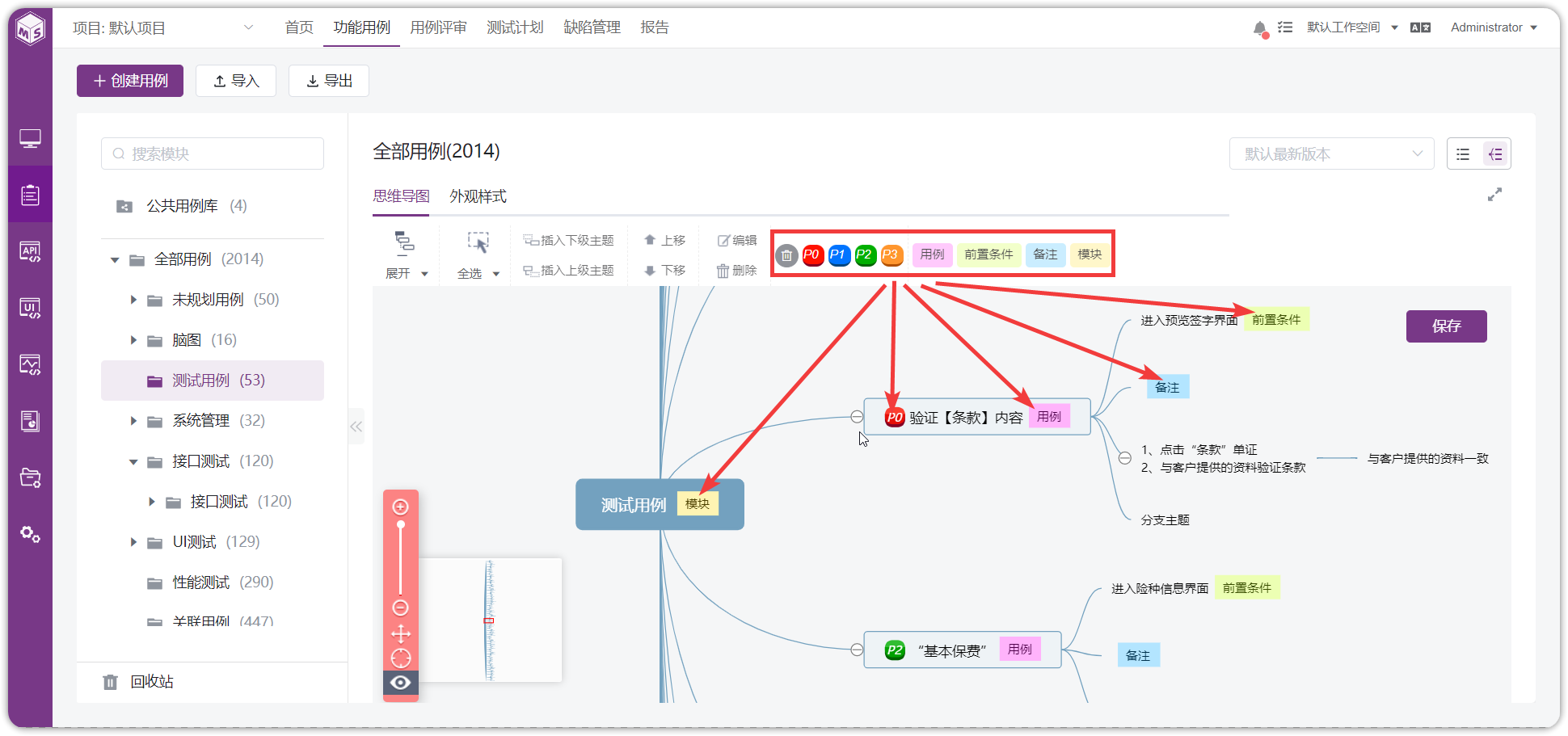Image resolution: width=1568 pixels, height=736 pixels.
Task: Open the project folder sidebar icon
Action: point(31,477)
